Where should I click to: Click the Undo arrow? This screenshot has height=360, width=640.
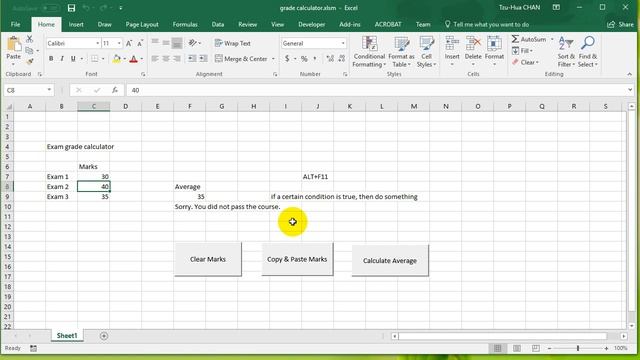click(x=86, y=8)
